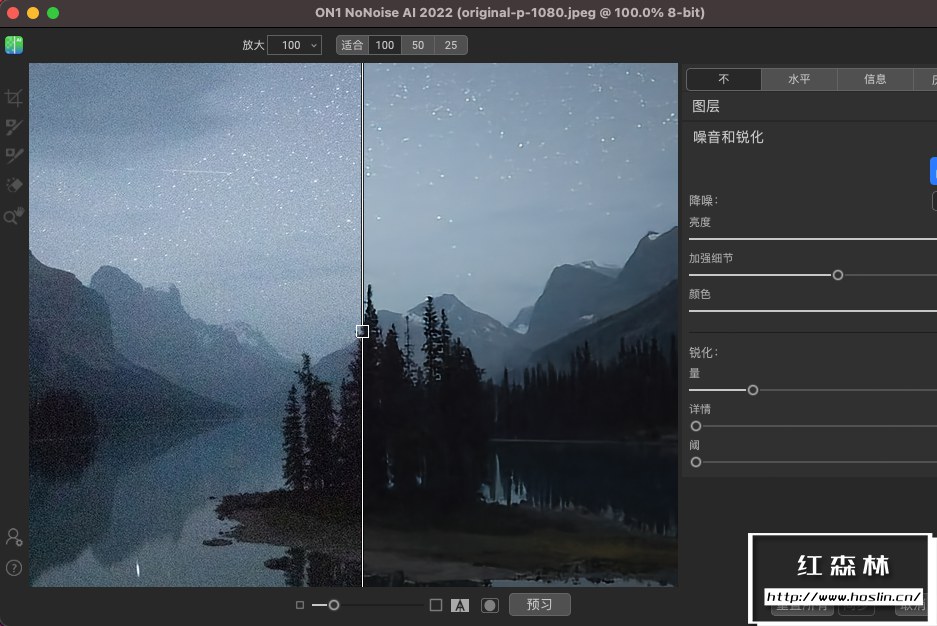Toggle the compare view 'A' icon
The image size is (937, 626).
click(x=460, y=606)
